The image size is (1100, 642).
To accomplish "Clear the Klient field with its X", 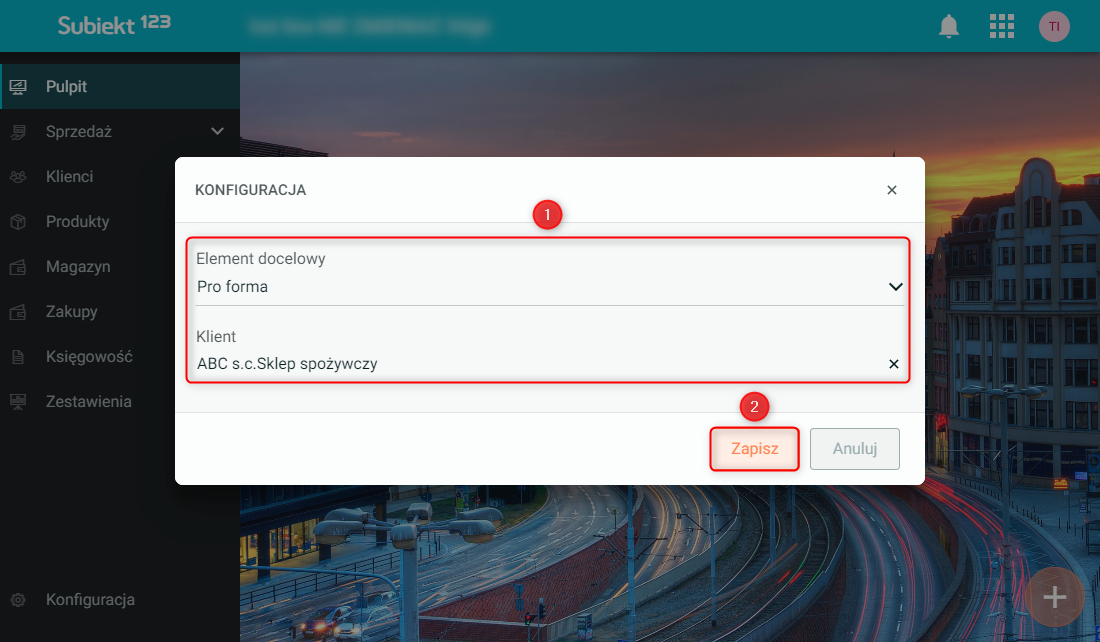I will [894, 363].
